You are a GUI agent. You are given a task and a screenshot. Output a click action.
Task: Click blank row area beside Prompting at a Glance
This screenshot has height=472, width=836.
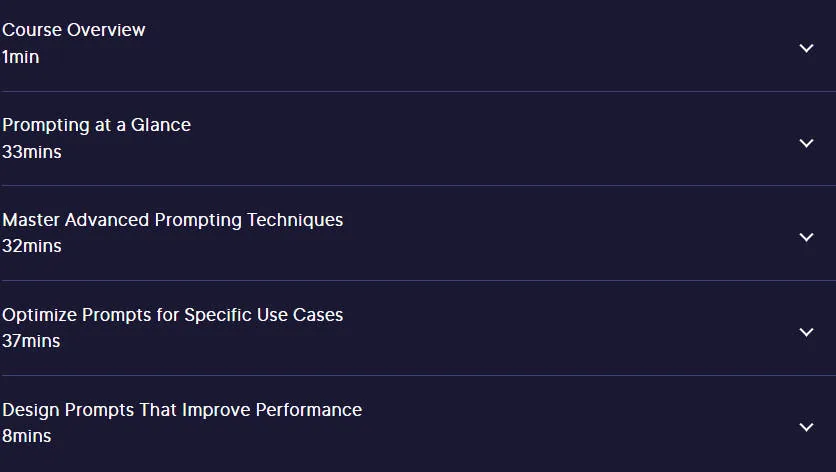(x=491, y=139)
